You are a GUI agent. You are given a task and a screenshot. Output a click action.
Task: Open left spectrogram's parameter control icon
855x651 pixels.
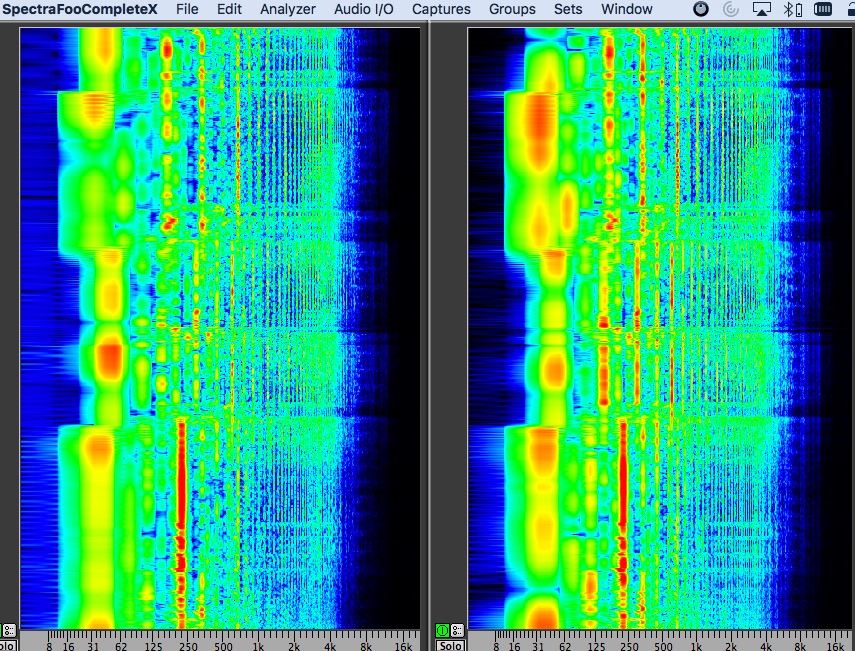tap(9, 630)
